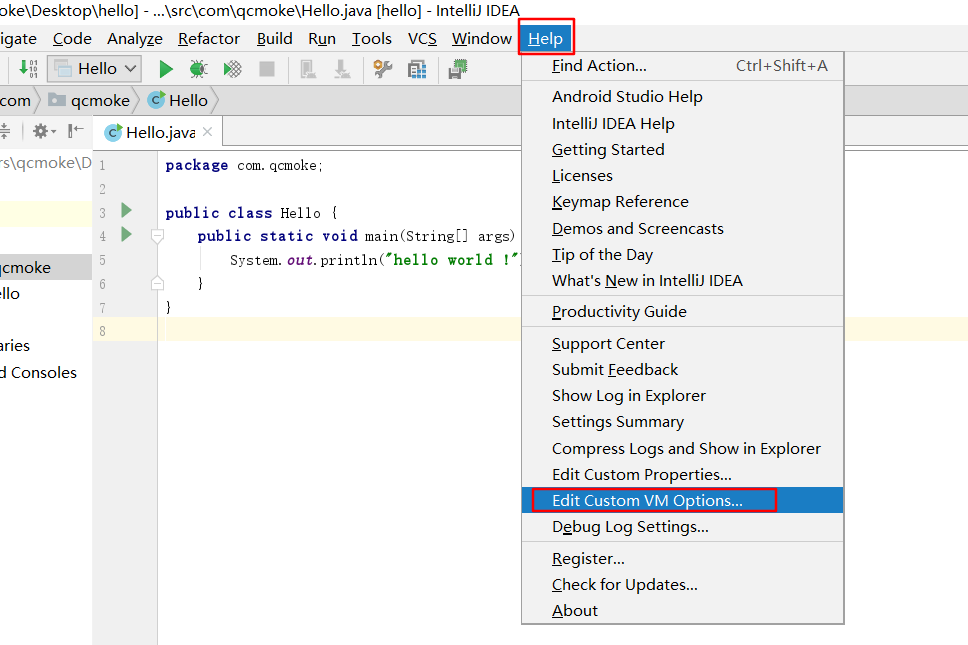The width and height of the screenshot is (968, 645).
Task: Open the Productivity Guide
Action: [683, 311]
